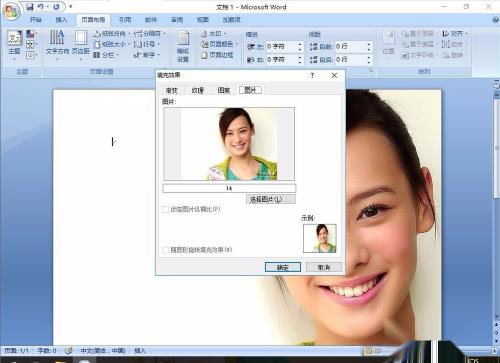Click page count 1/1 in status bar
Image resolution: width=500 pixels, height=363 pixels.
pyautogui.click(x=16, y=351)
